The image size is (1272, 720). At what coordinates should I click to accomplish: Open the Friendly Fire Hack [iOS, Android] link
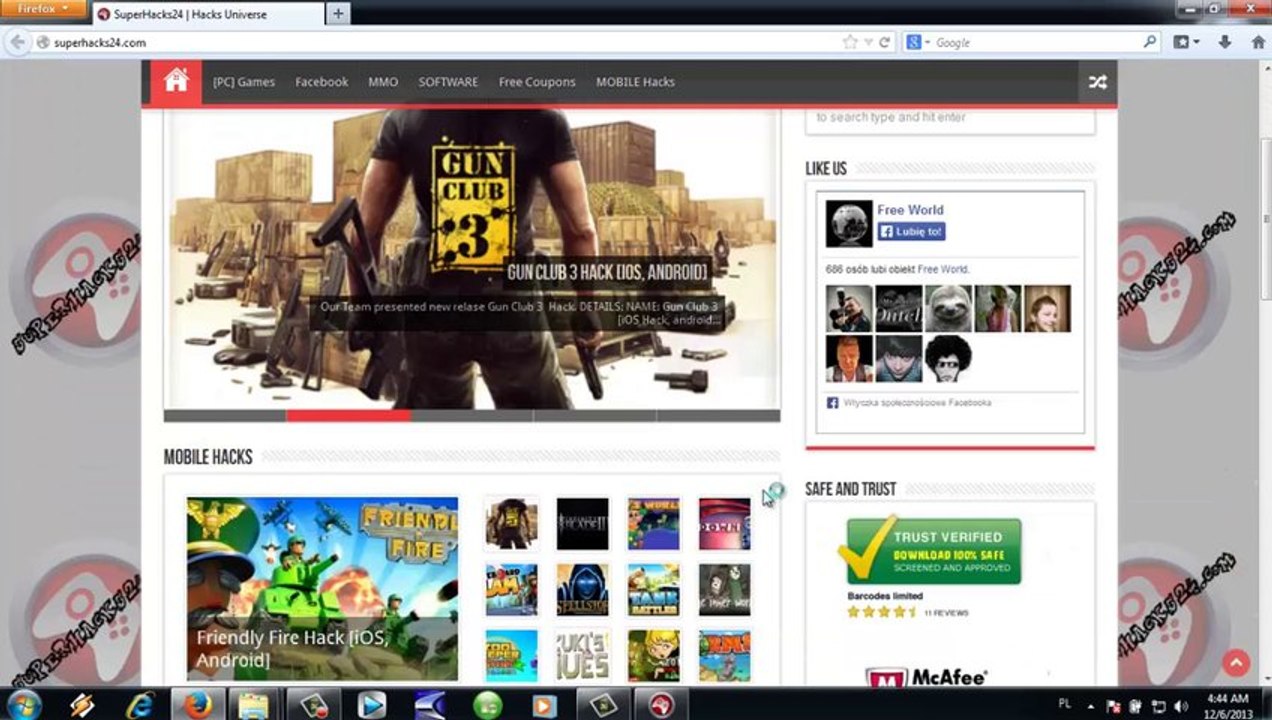pos(292,649)
